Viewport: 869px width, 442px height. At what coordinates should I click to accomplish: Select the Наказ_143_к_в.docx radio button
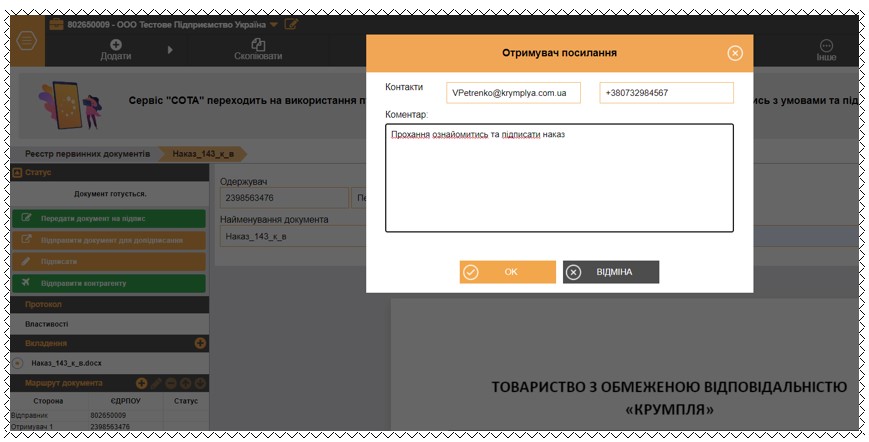17,363
